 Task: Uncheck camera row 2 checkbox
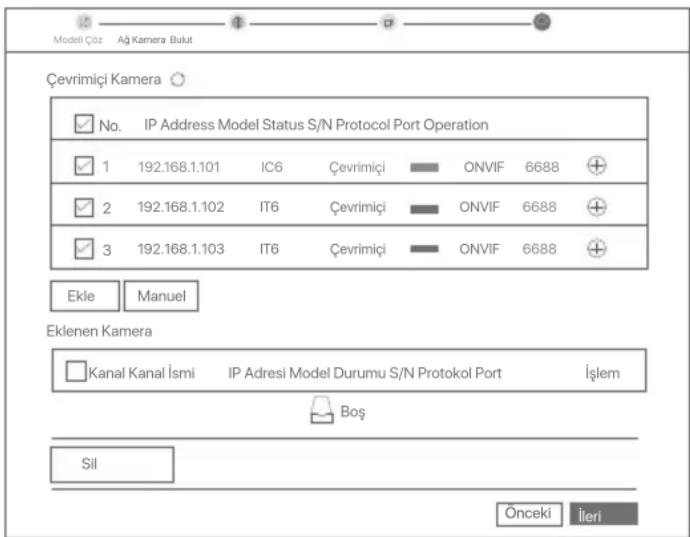(x=84, y=207)
